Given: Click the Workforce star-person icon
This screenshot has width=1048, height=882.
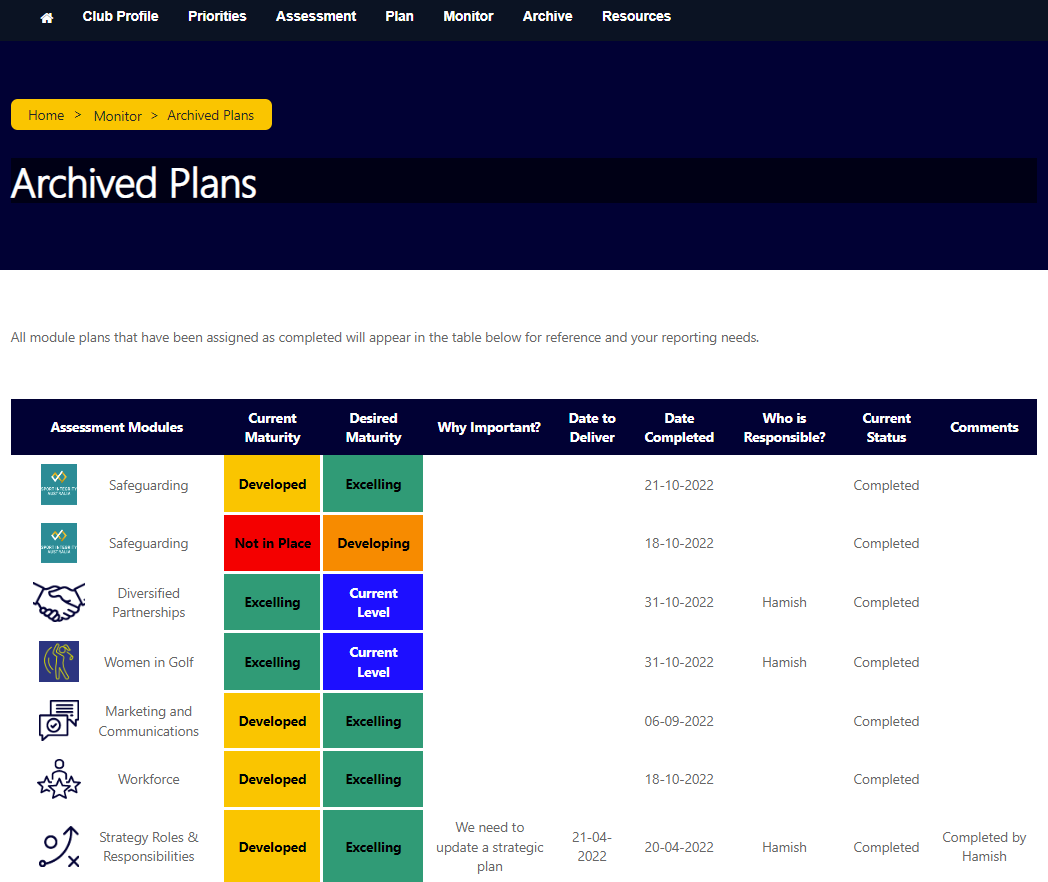Looking at the screenshot, I should point(58,779).
